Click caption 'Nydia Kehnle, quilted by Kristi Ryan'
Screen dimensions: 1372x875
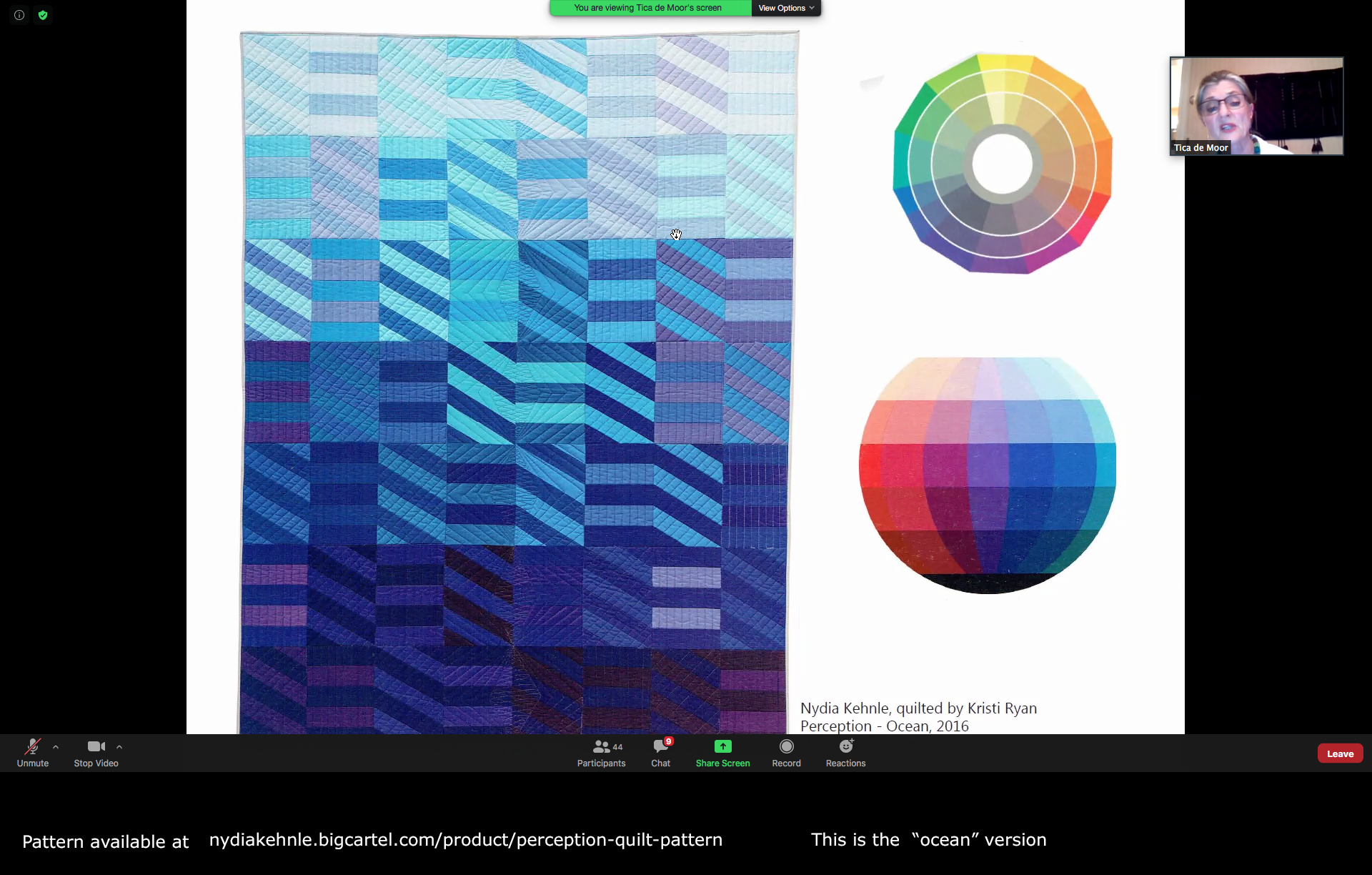918,708
